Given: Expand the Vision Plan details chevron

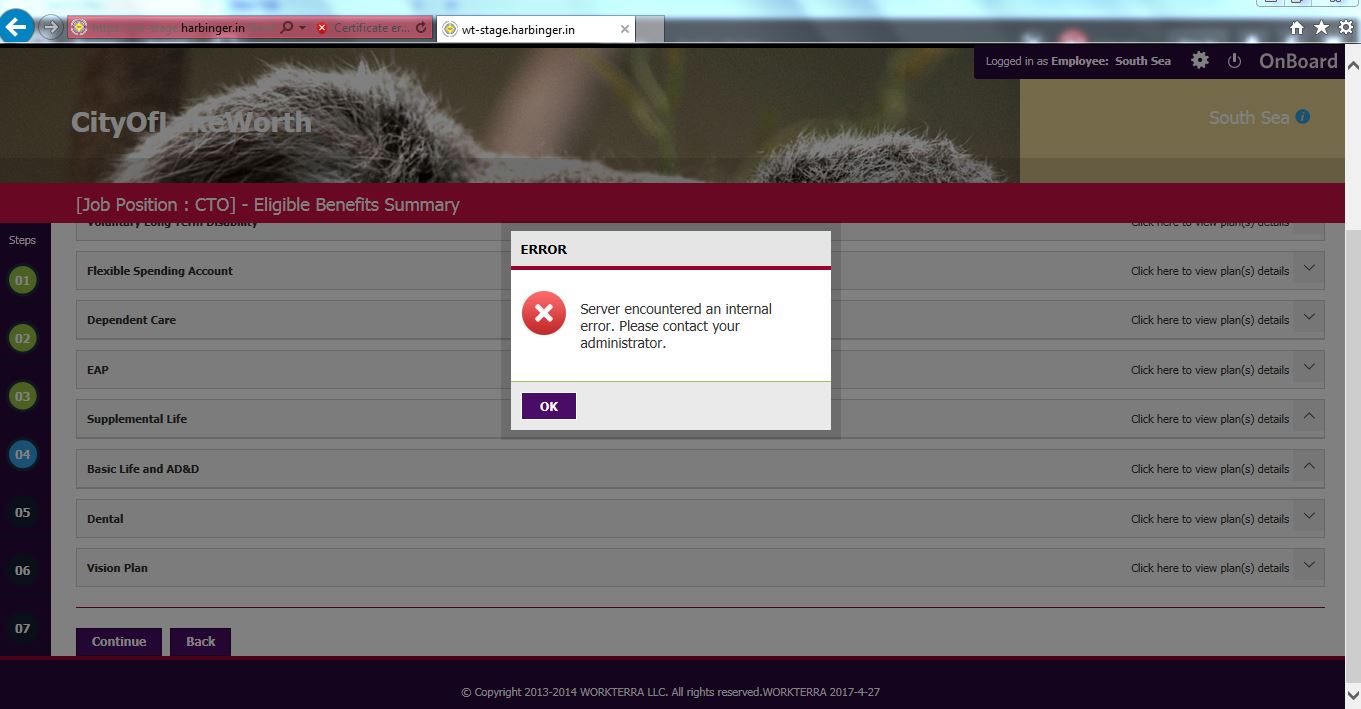Looking at the screenshot, I should coord(1309,567).
